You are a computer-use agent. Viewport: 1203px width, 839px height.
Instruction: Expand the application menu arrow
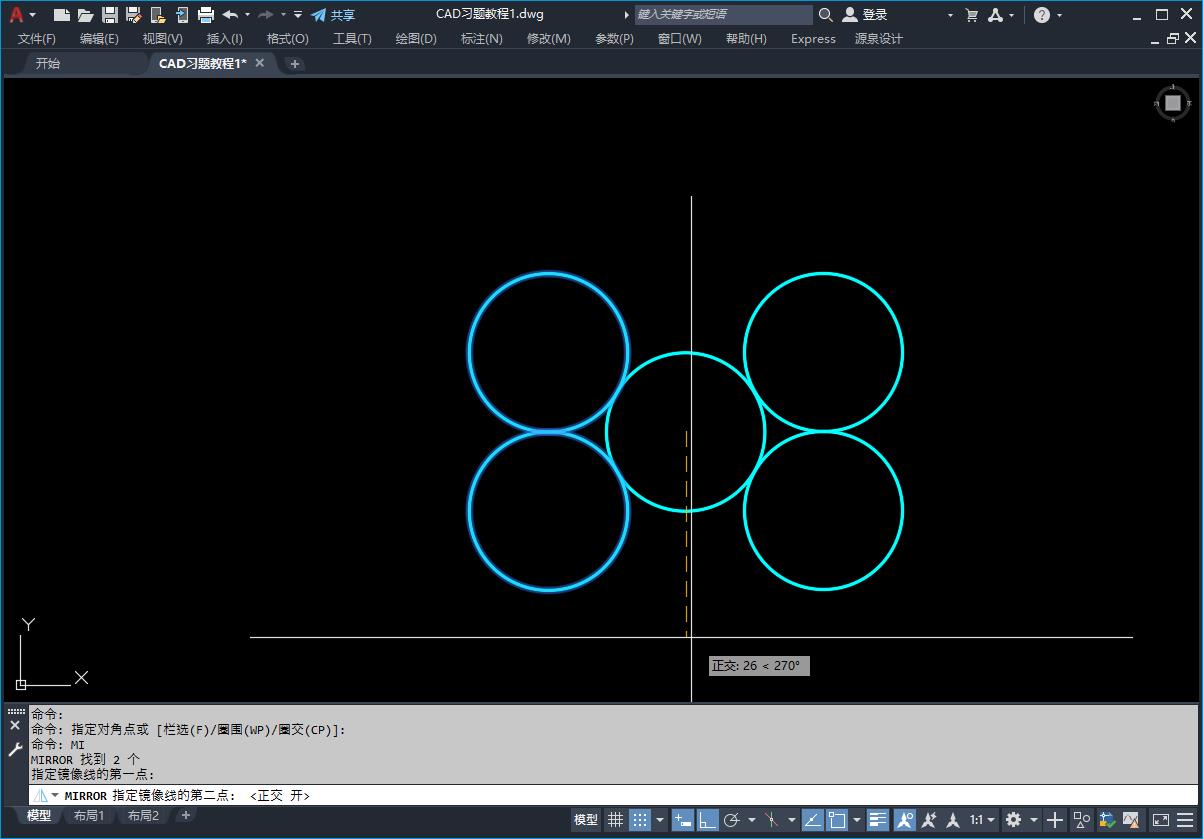(33, 15)
